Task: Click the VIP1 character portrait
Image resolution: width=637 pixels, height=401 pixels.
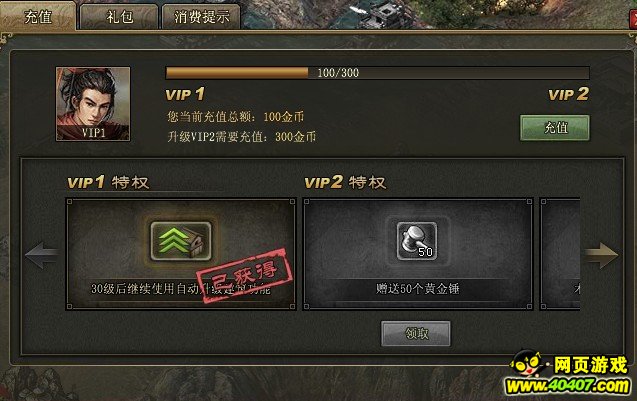Action: (93, 104)
